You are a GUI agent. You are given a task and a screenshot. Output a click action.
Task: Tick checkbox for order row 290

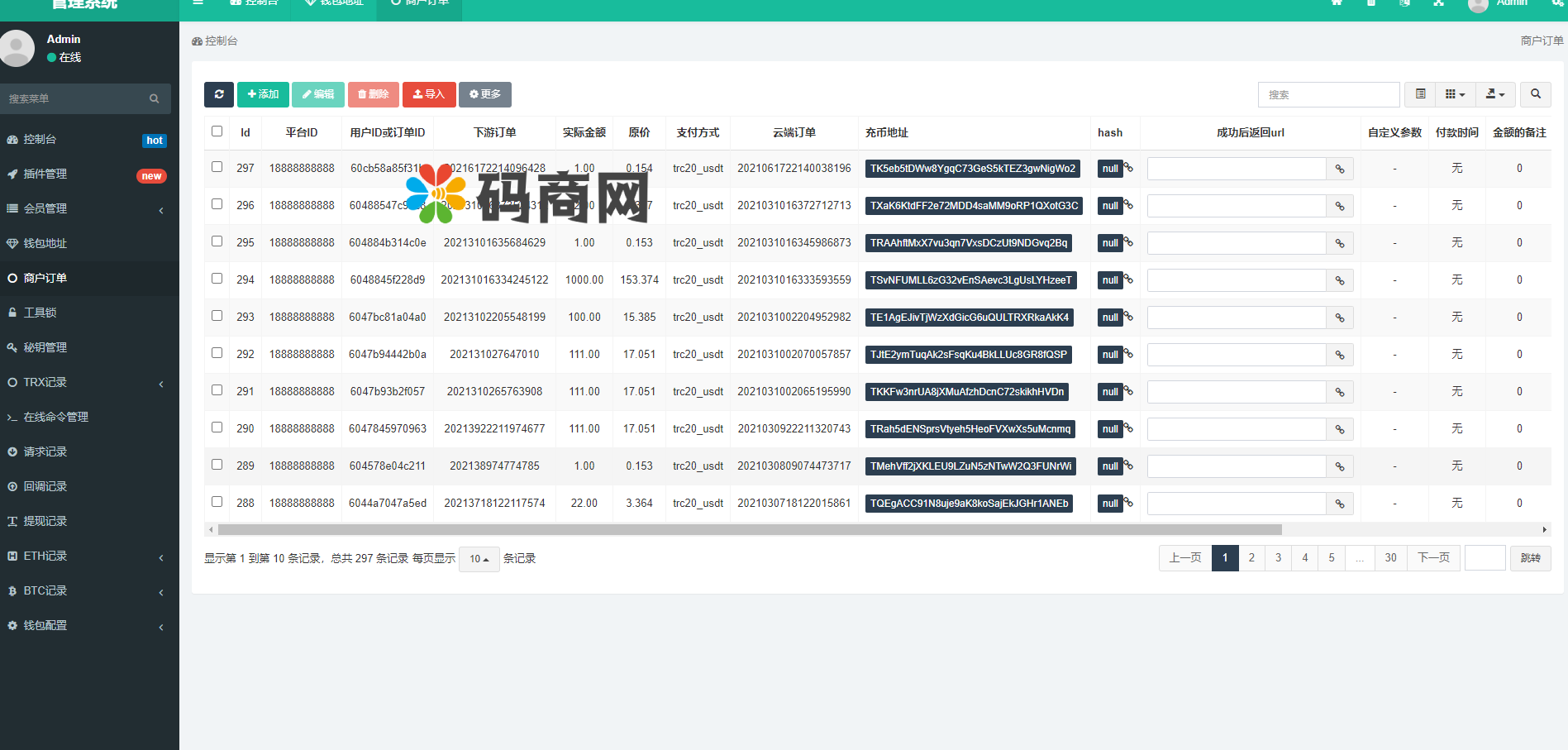click(x=217, y=428)
